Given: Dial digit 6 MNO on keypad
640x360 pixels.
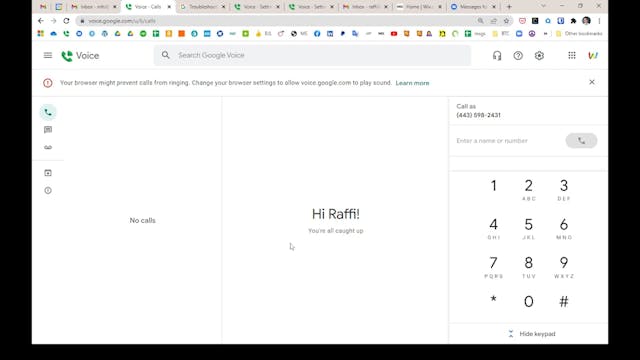Looking at the screenshot, I should [x=564, y=229].
